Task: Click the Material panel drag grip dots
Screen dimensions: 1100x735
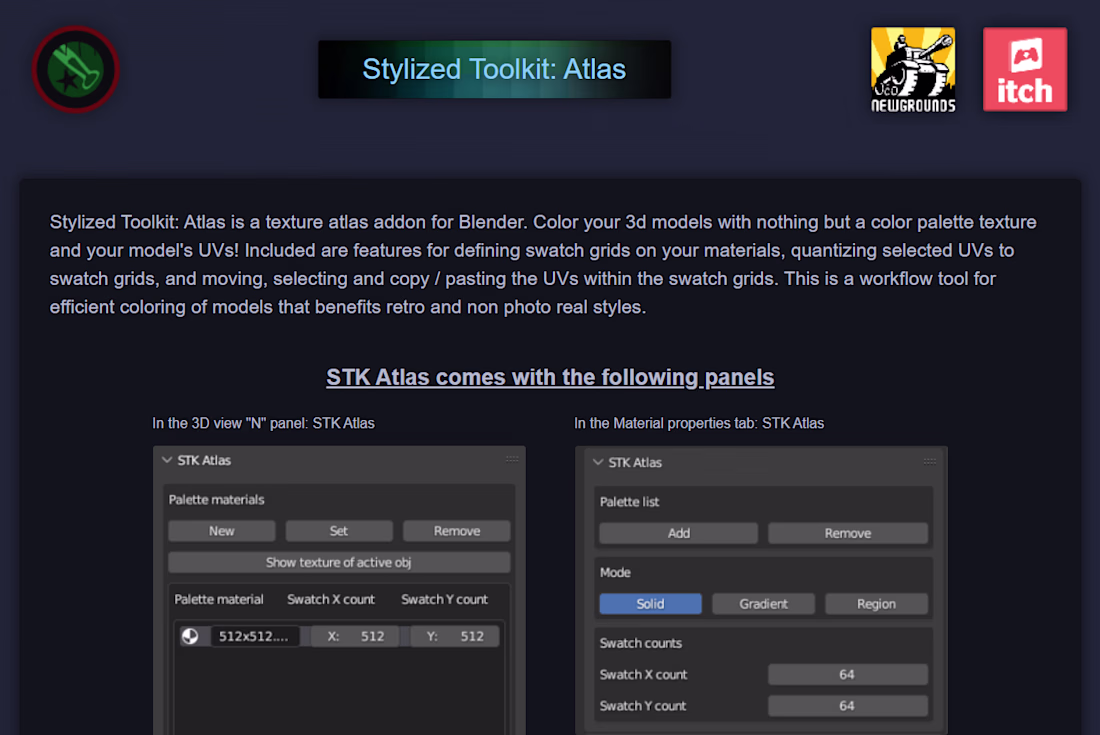Action: pyautogui.click(x=930, y=461)
